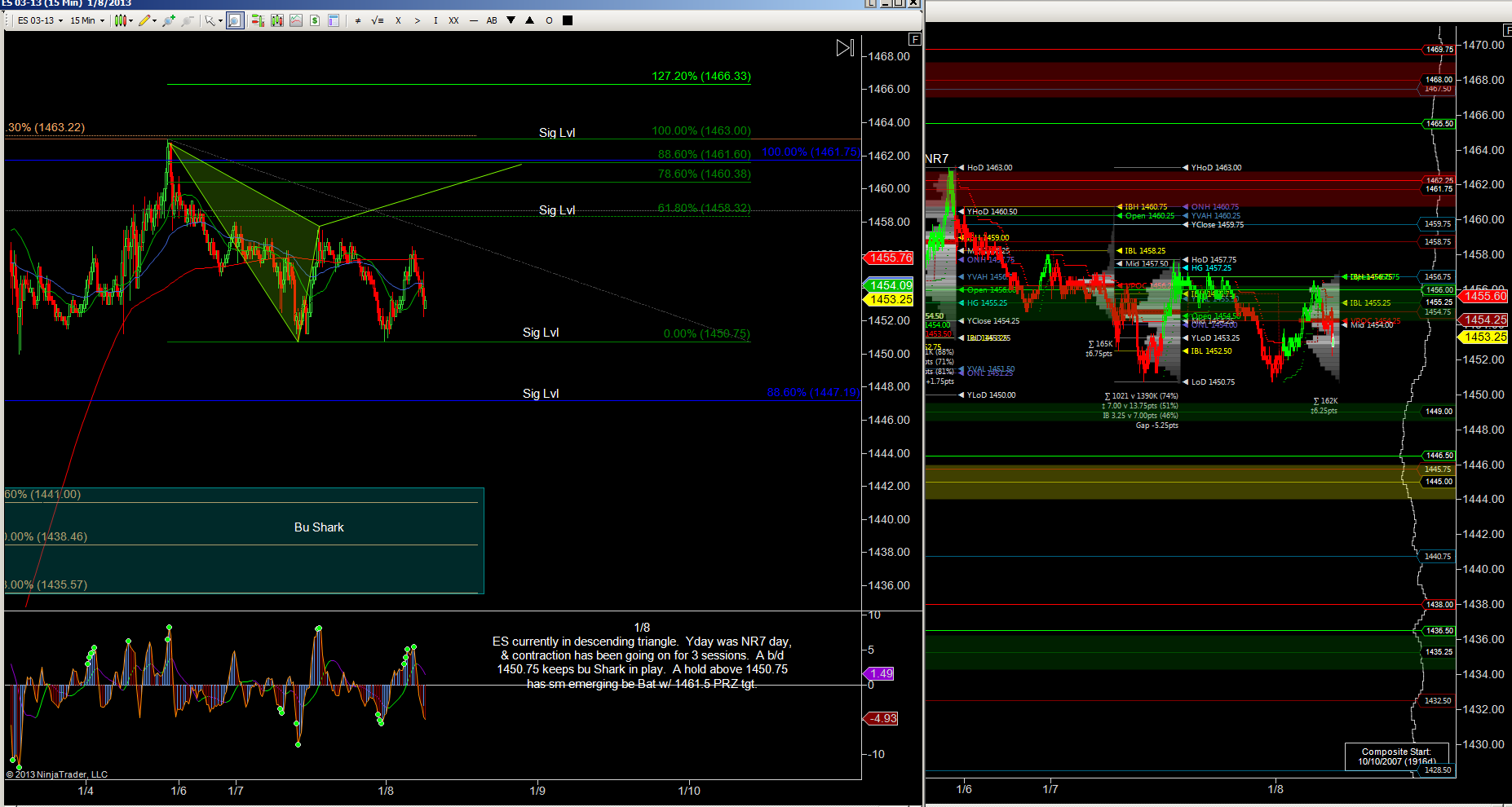1512x807 pixels.
Task: Jump to latest bar with skip-to-end arrow
Action: click(845, 48)
